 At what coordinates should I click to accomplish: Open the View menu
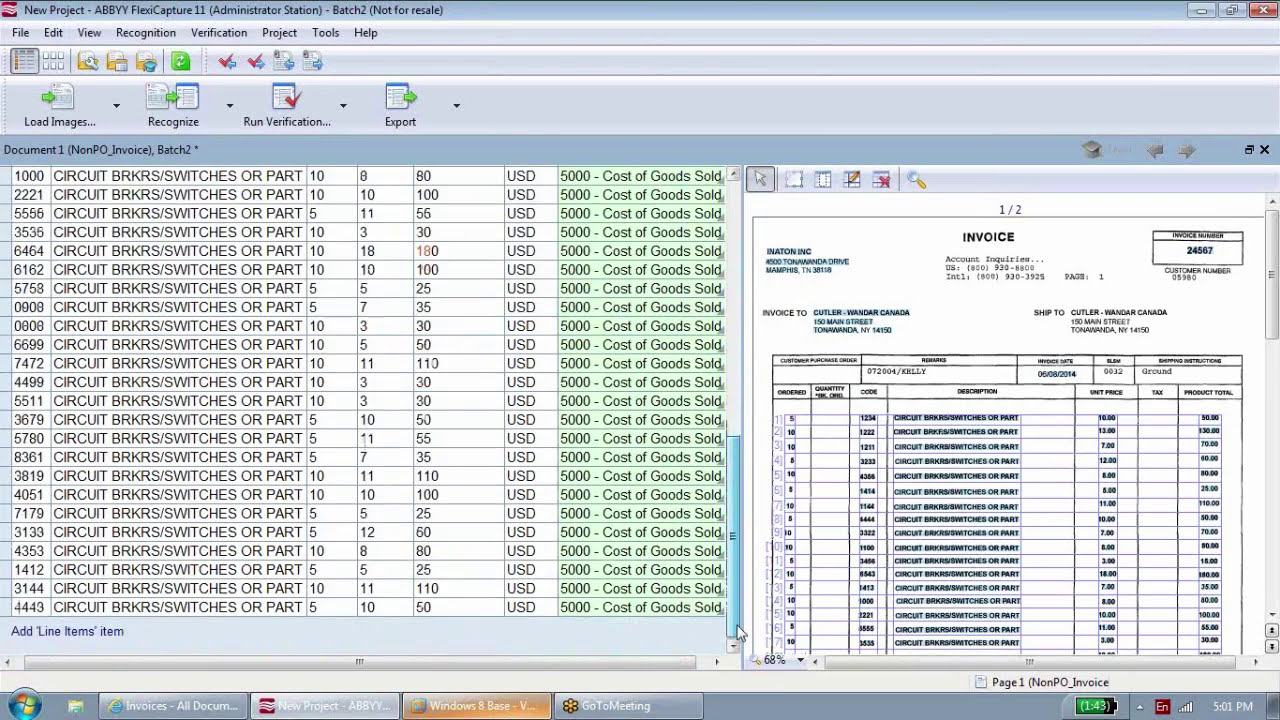coord(89,33)
